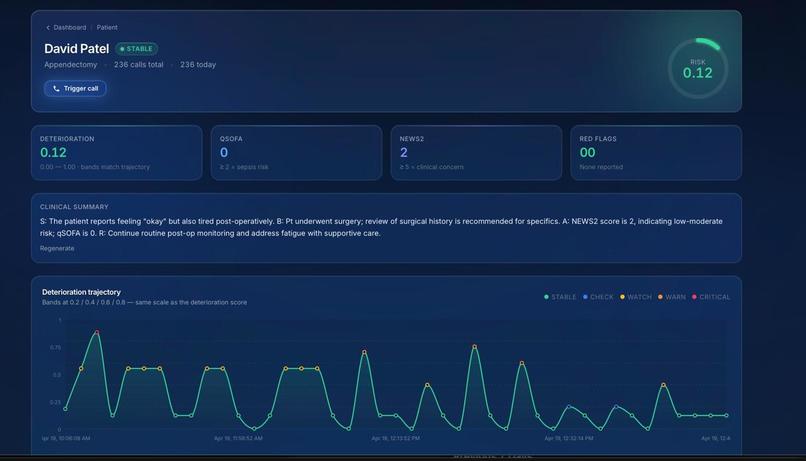Click the "bands match trajectory" hint text

115,167
